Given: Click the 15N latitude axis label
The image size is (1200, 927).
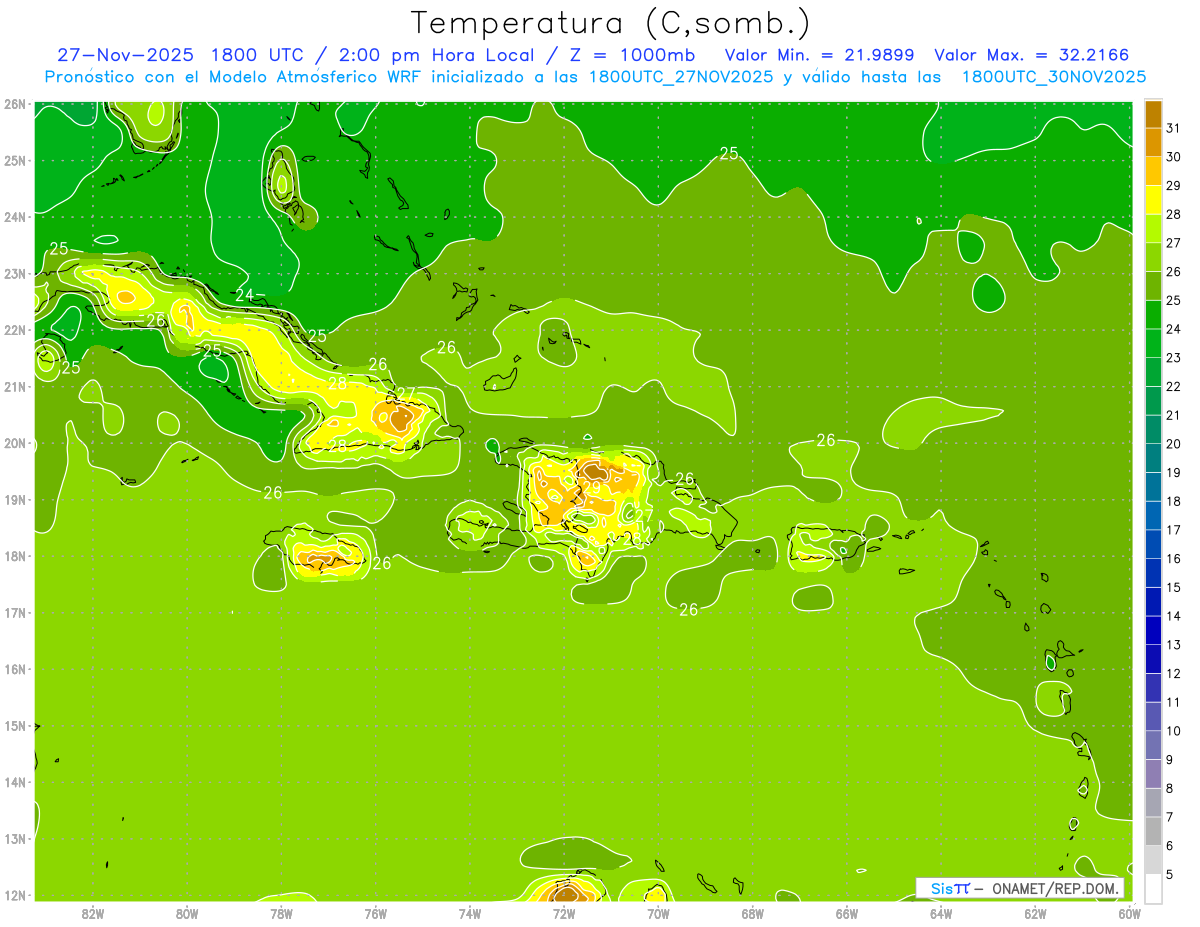Looking at the screenshot, I should tap(15, 726).
